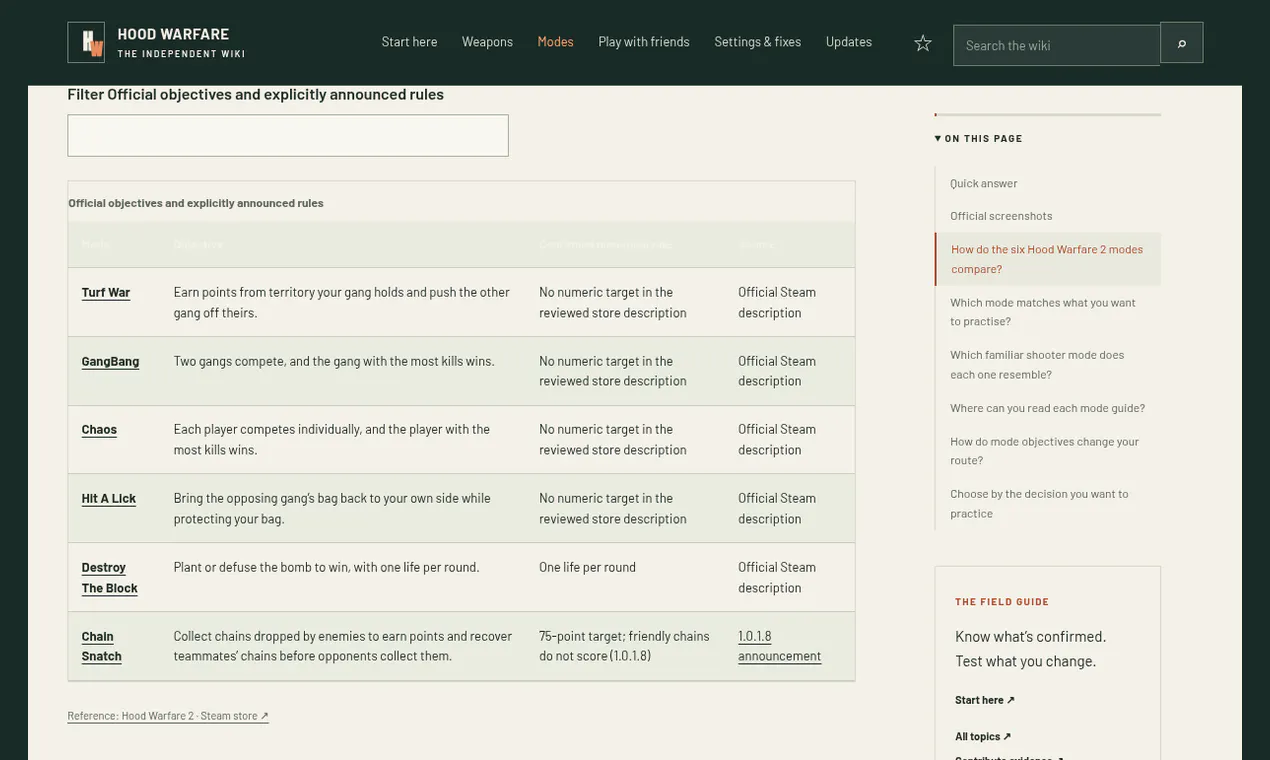The height and width of the screenshot is (760, 1270).
Task: Click the Hood Warfare wiki logo icon
Action: (86, 42)
